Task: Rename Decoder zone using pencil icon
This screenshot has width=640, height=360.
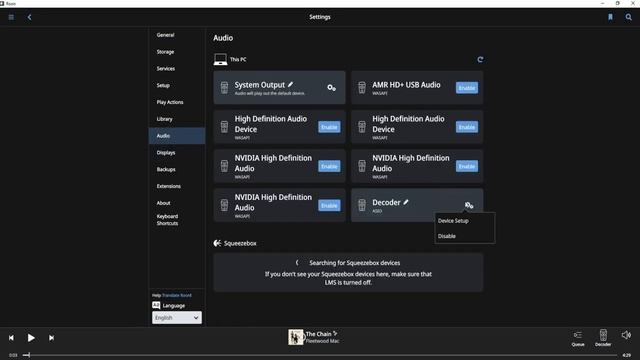Action: [x=406, y=202]
